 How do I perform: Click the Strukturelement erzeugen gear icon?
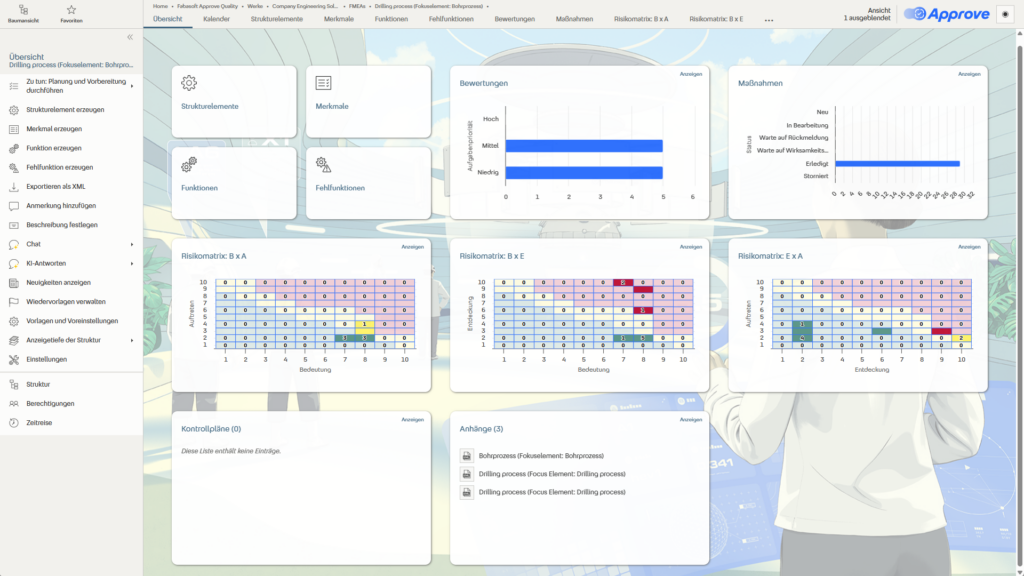point(14,110)
